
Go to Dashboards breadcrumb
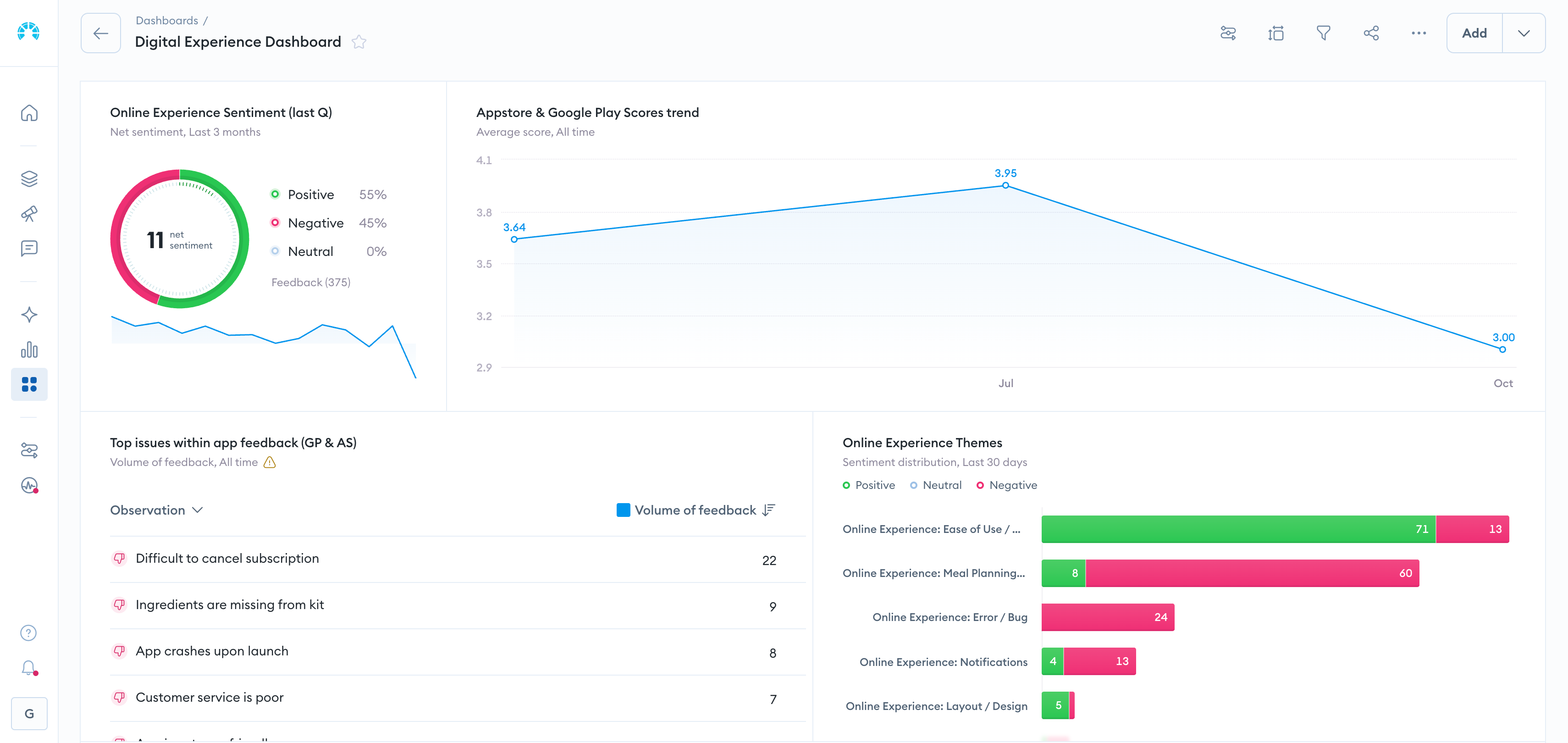tap(167, 21)
